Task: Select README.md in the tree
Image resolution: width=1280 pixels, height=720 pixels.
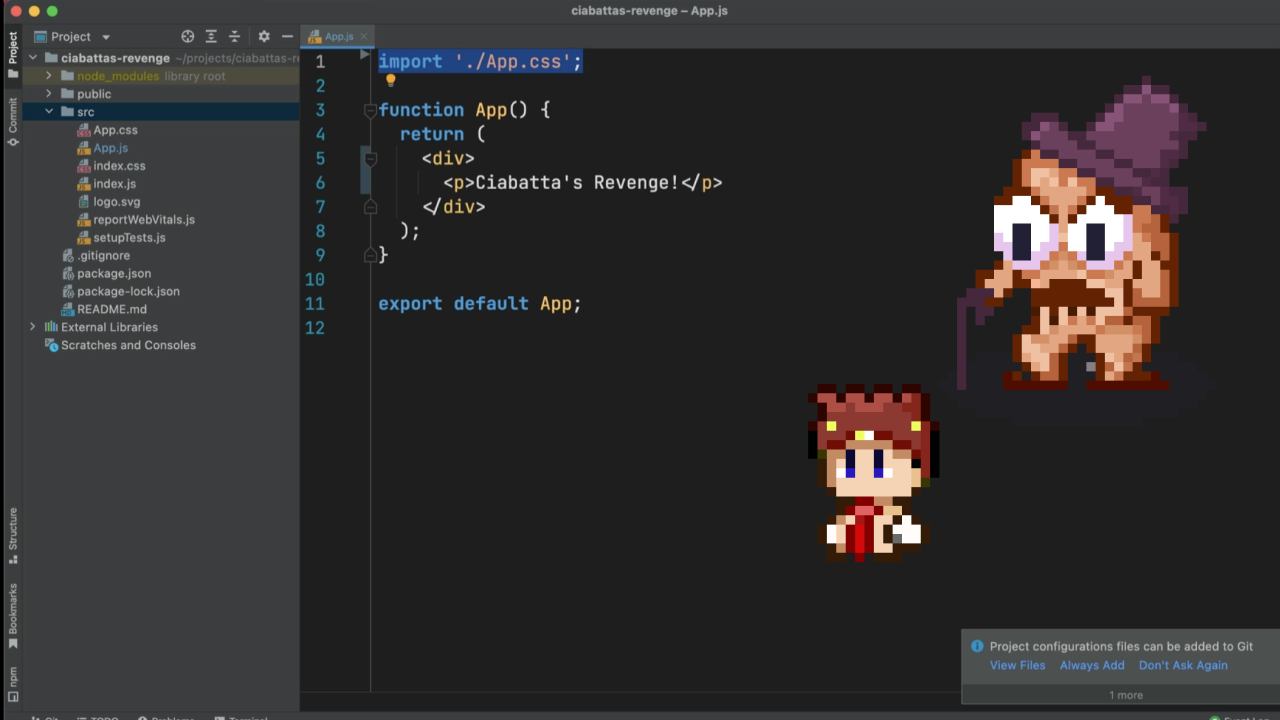Action: [x=111, y=310]
